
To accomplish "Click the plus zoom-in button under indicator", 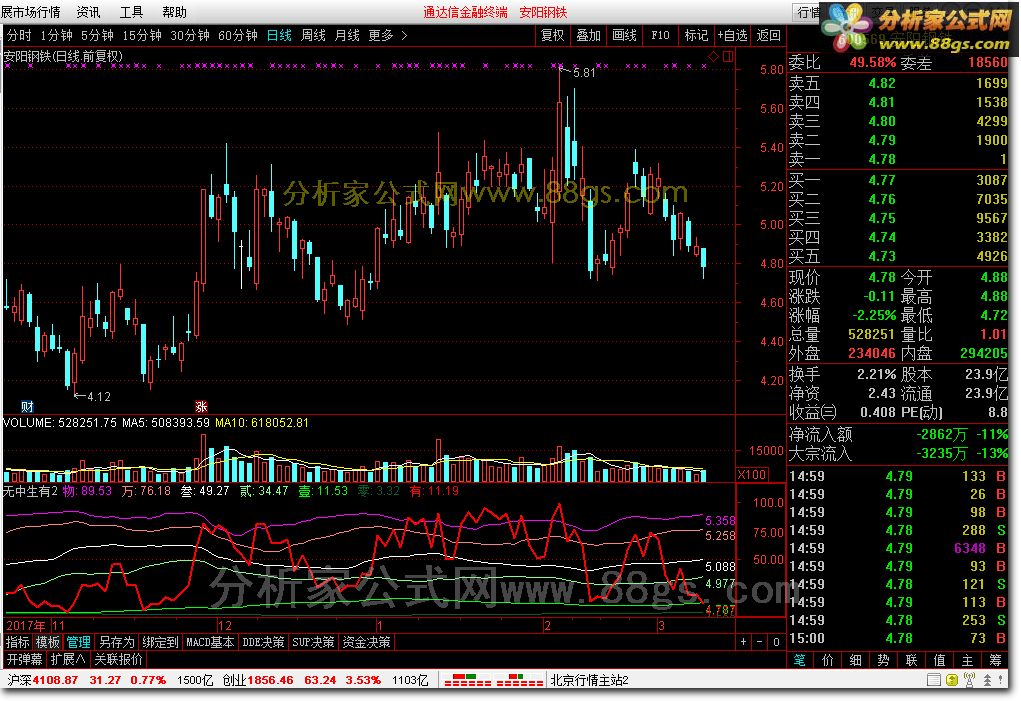I will pyautogui.click(x=744, y=642).
